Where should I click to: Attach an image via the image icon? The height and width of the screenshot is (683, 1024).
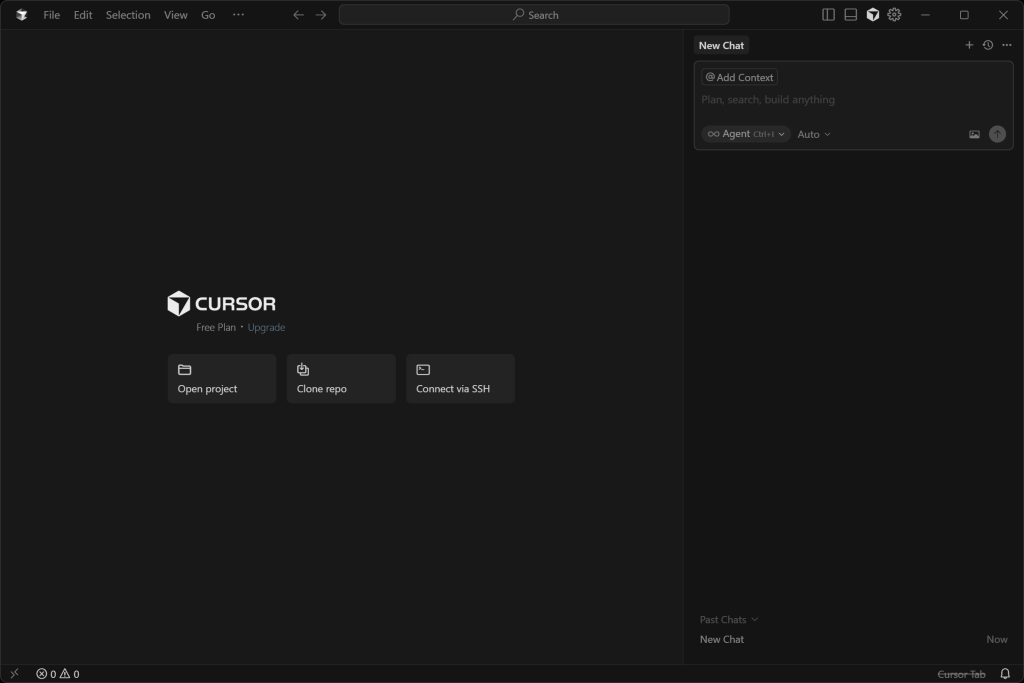974,133
